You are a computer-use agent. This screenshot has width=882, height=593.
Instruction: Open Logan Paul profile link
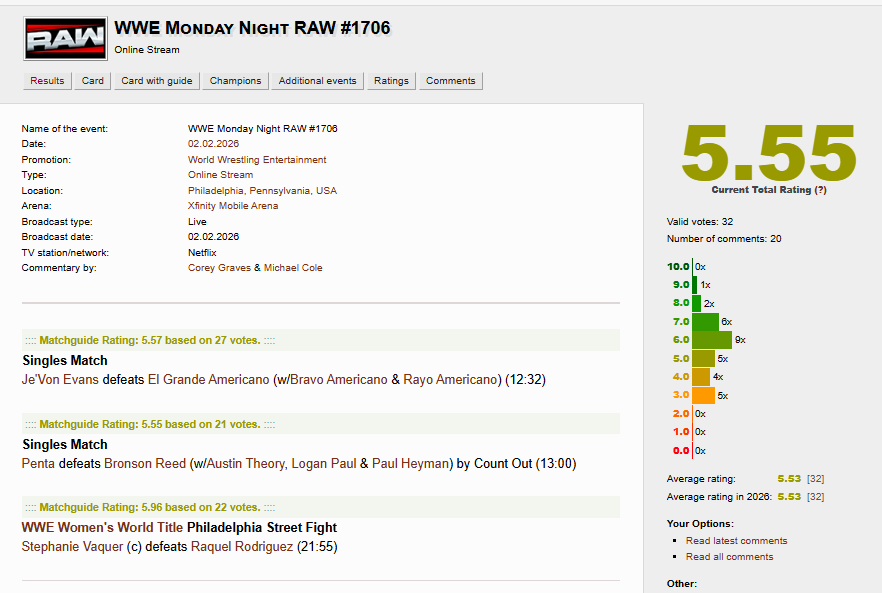323,464
